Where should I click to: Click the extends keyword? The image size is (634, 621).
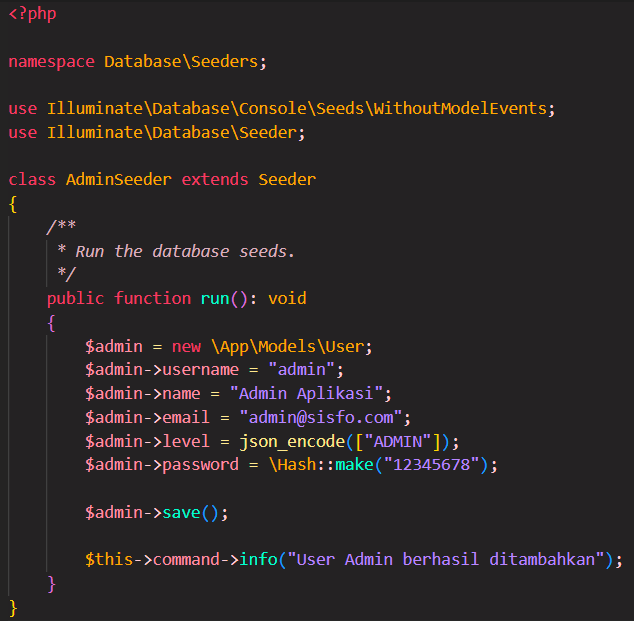coord(215,180)
